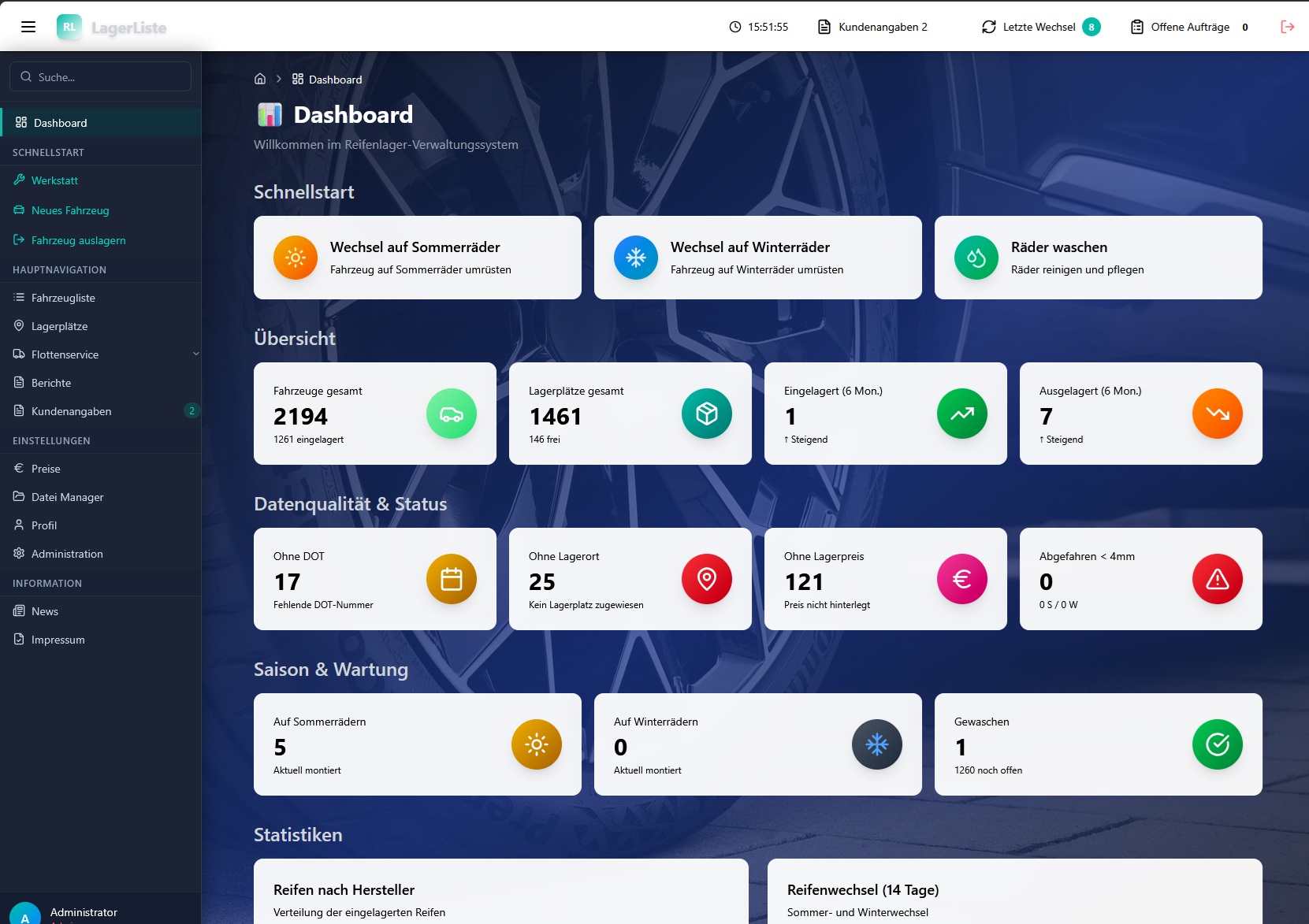Click the home breadcrumb icon
The width and height of the screenshot is (1309, 924).
click(260, 79)
